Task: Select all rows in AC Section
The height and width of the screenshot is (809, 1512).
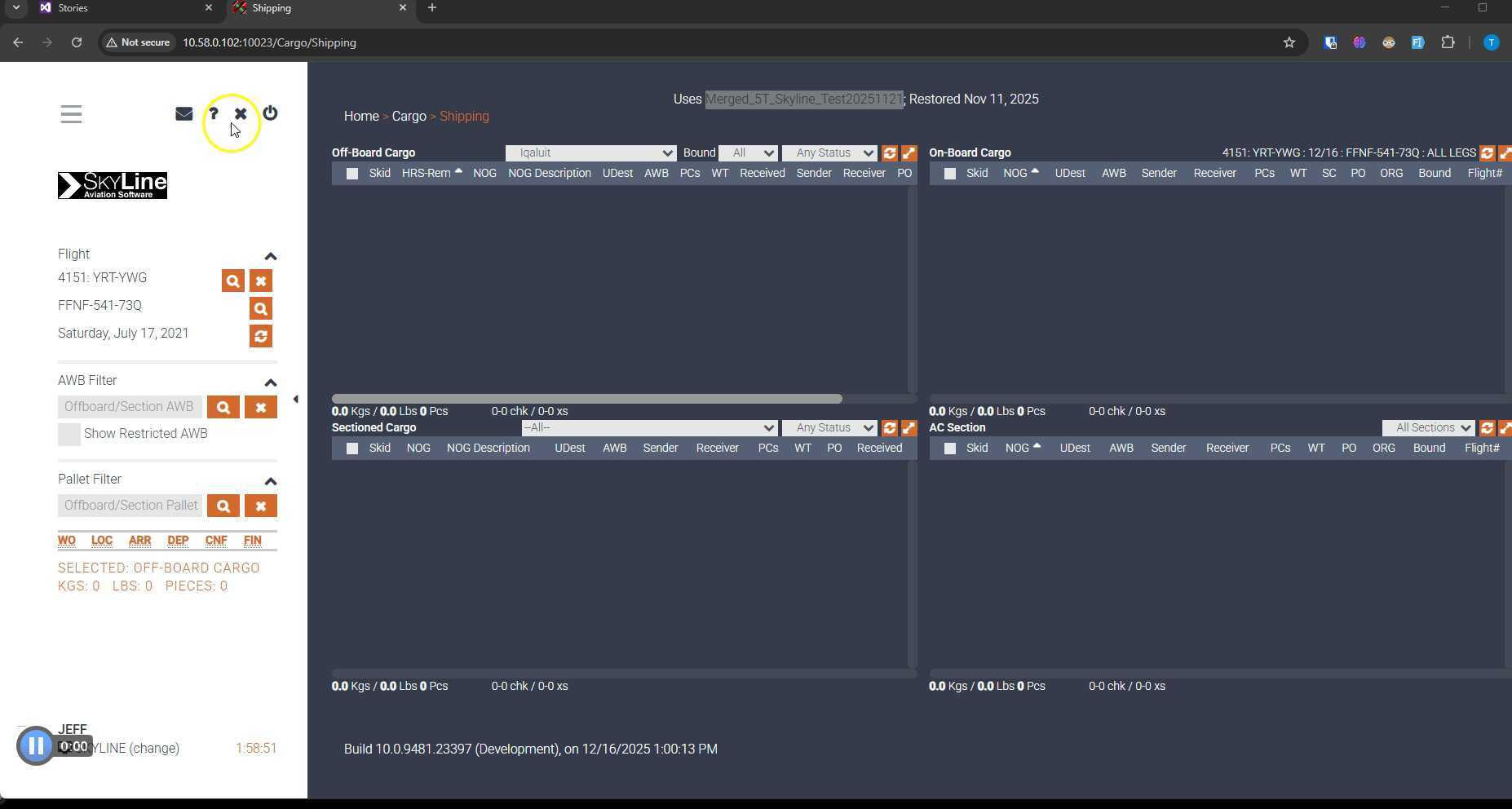Action: point(950,449)
